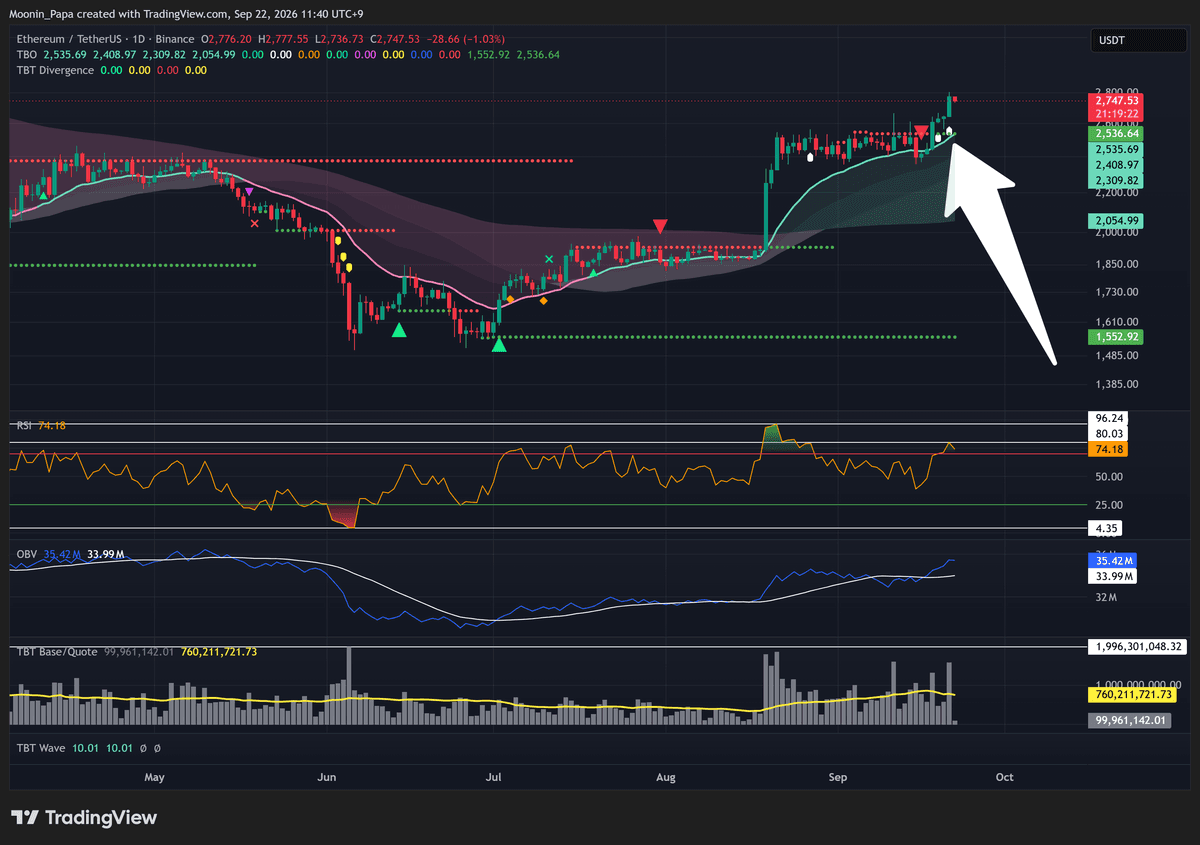Select the green 2,536.64 price axis label
The image size is (1200, 845).
click(x=1117, y=132)
